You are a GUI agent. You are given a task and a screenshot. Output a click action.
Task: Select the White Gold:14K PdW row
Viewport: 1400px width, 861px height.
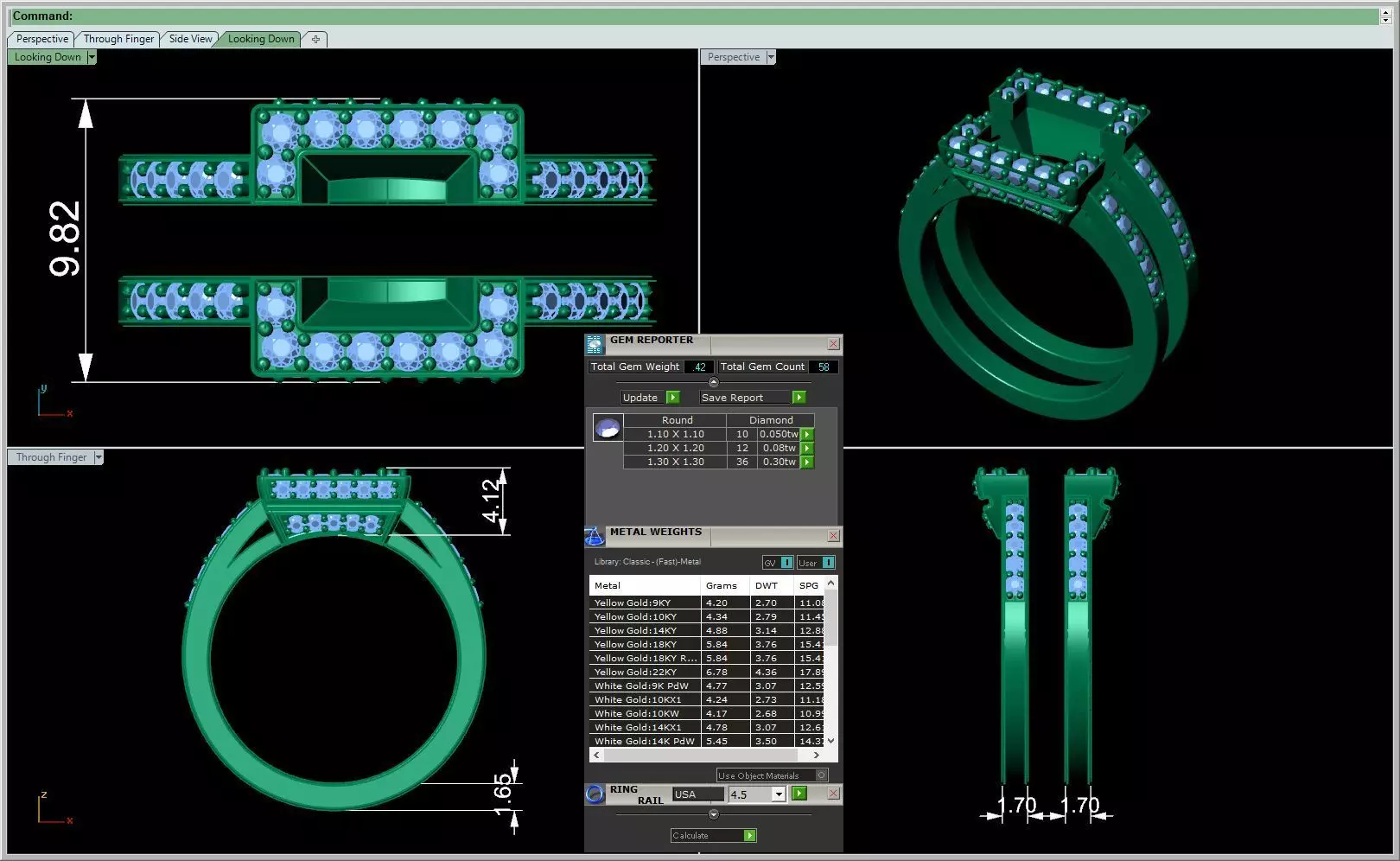click(707, 742)
